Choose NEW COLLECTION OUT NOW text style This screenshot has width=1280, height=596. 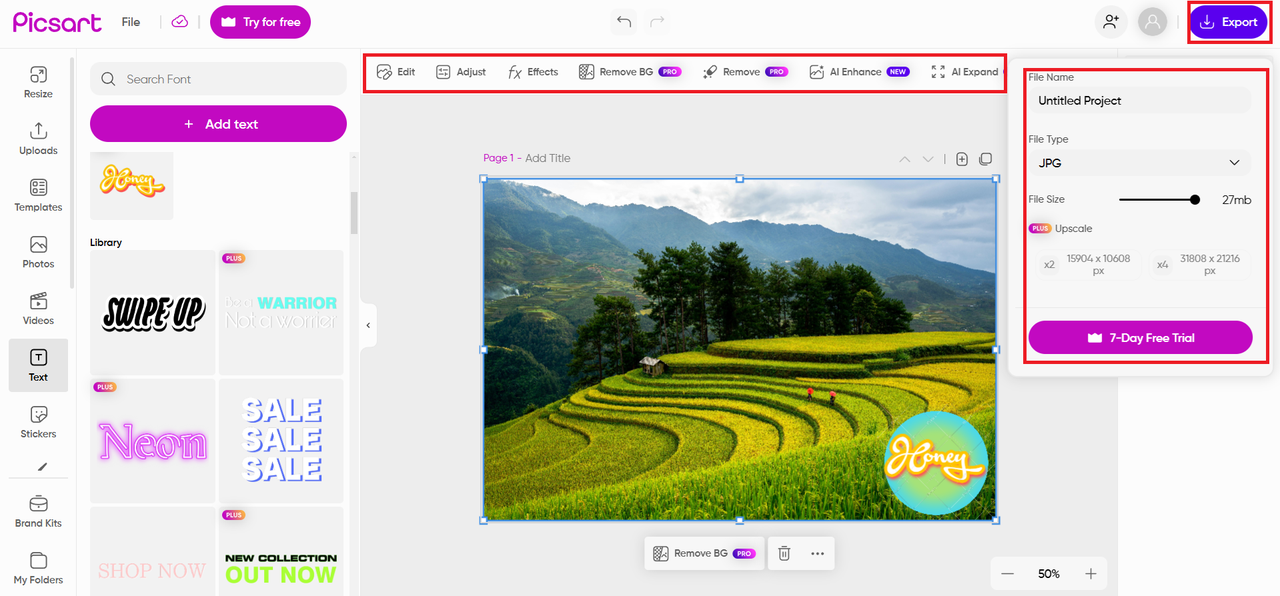tap(281, 551)
